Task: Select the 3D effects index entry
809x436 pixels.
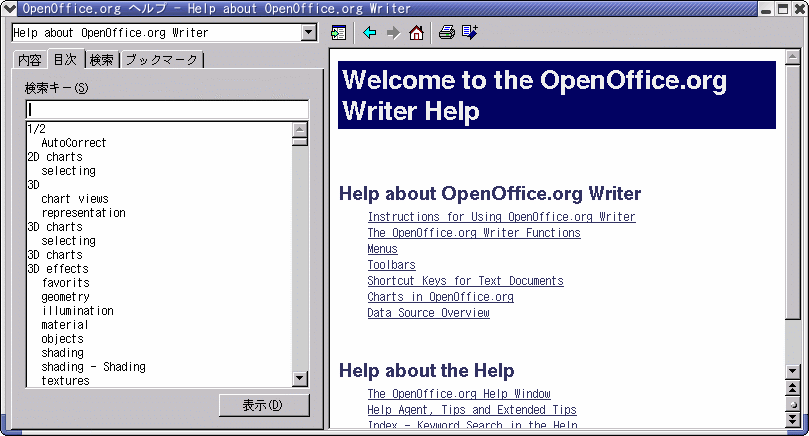Action: (x=58, y=269)
